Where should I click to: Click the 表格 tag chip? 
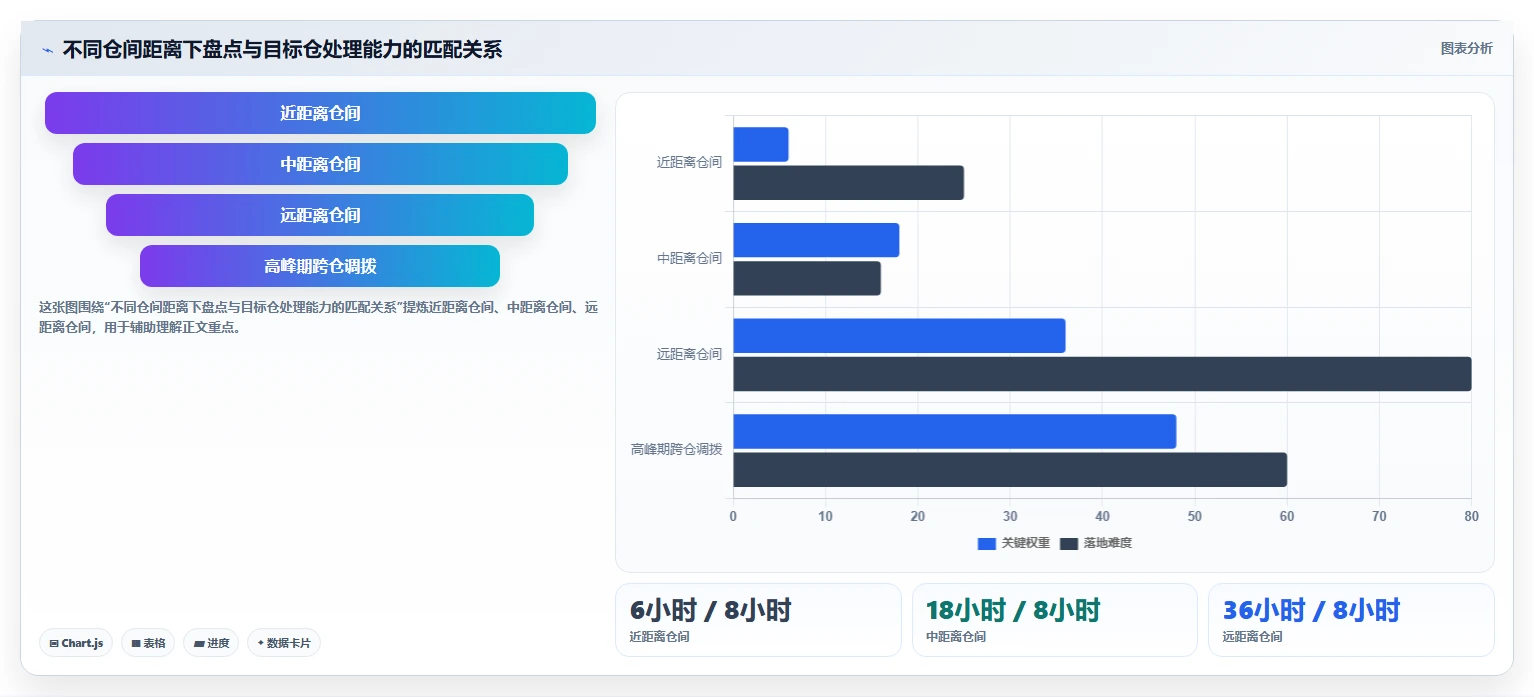pyautogui.click(x=148, y=643)
